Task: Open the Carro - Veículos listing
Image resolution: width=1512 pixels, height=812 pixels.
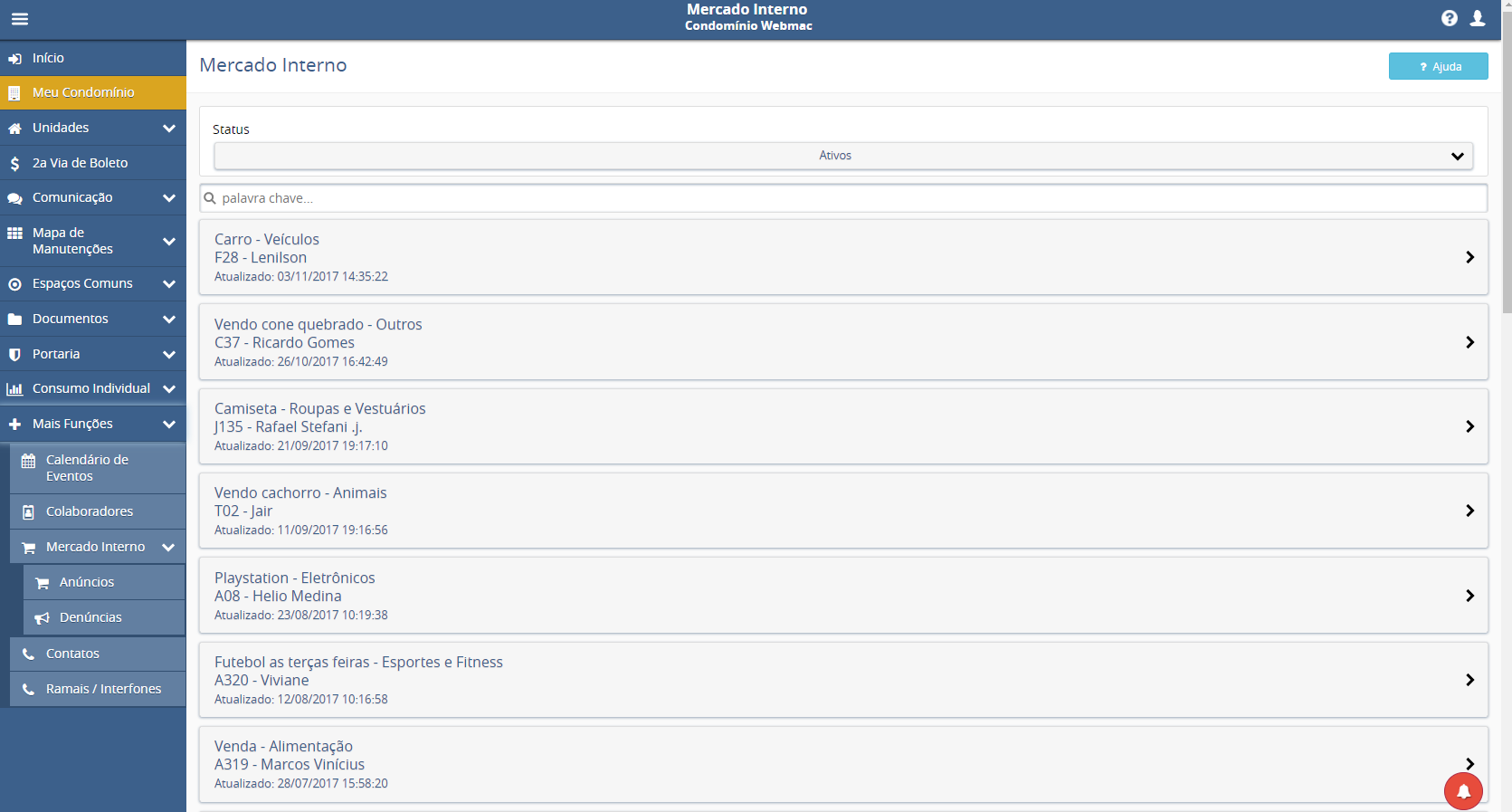Action: [x=843, y=257]
